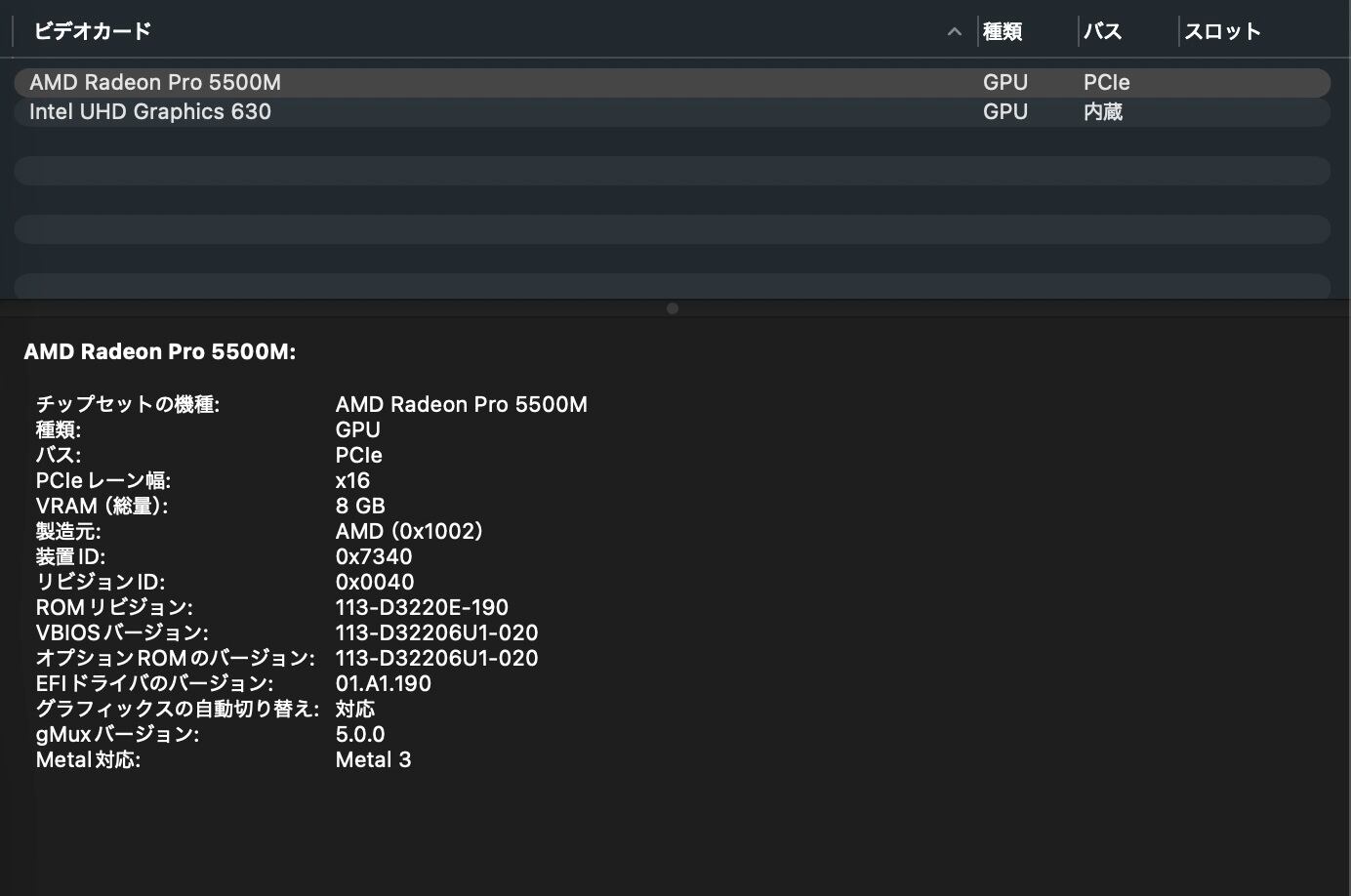Click the 内蔵 bus cell for Intel
Viewport: 1351px width, 896px height.
[x=1103, y=111]
